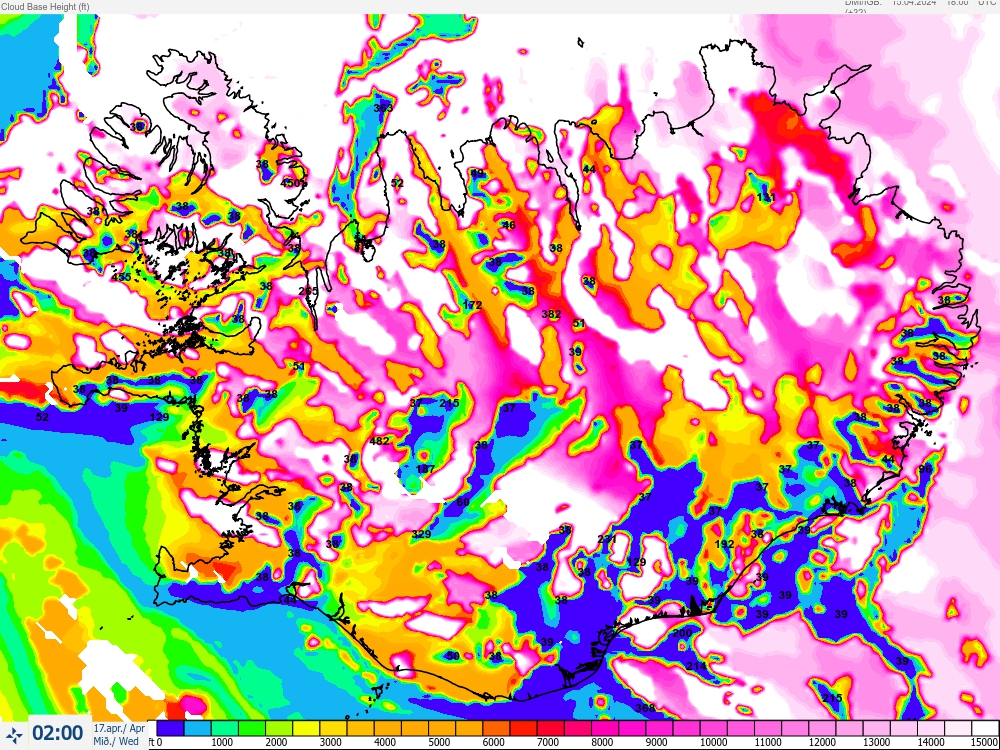Click the 02:00 forecast time display
The width and height of the screenshot is (1000, 750).
point(57,733)
